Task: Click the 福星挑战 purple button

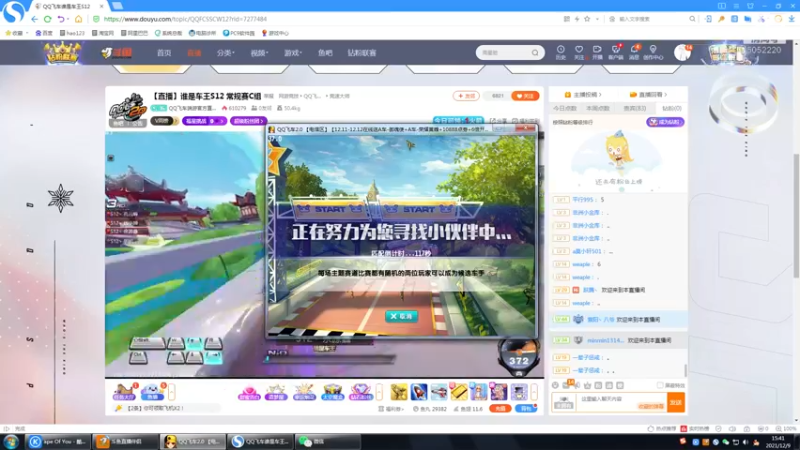Action: click(x=204, y=121)
